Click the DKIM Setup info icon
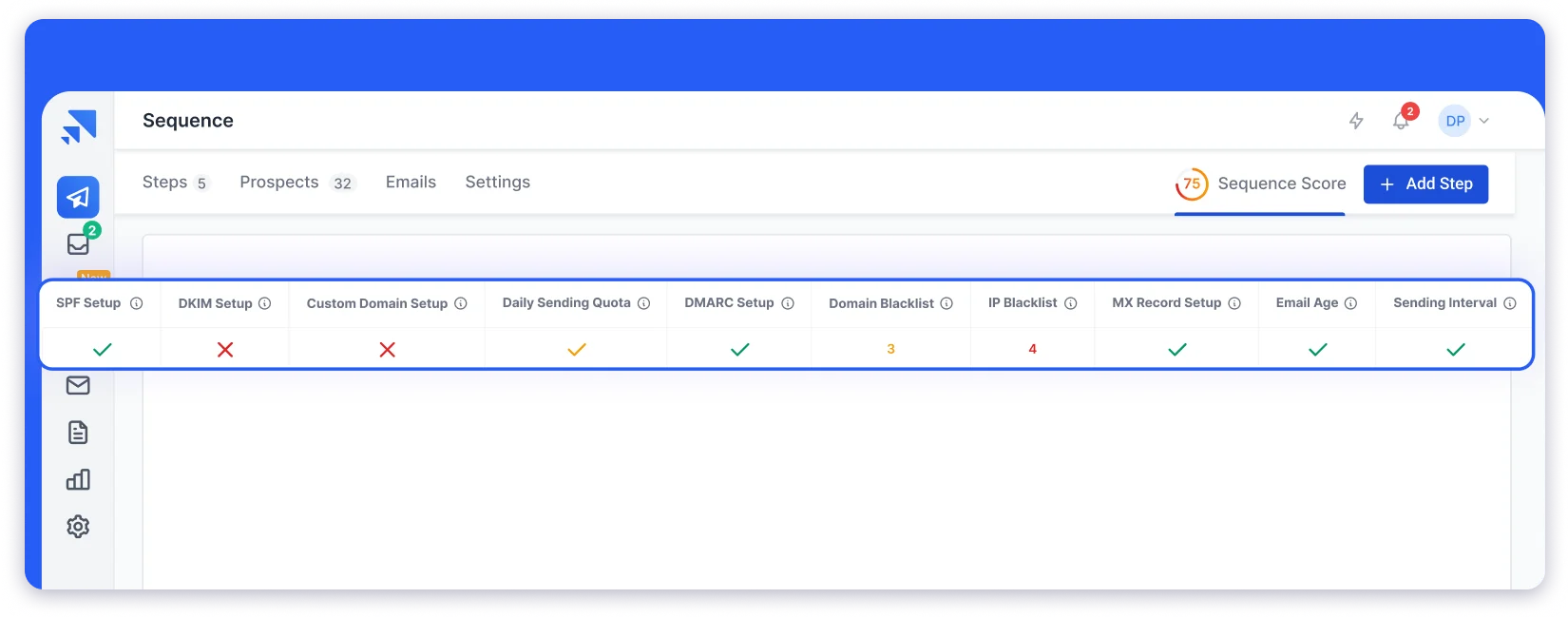Screen dimensions: 1568x618 (265, 303)
